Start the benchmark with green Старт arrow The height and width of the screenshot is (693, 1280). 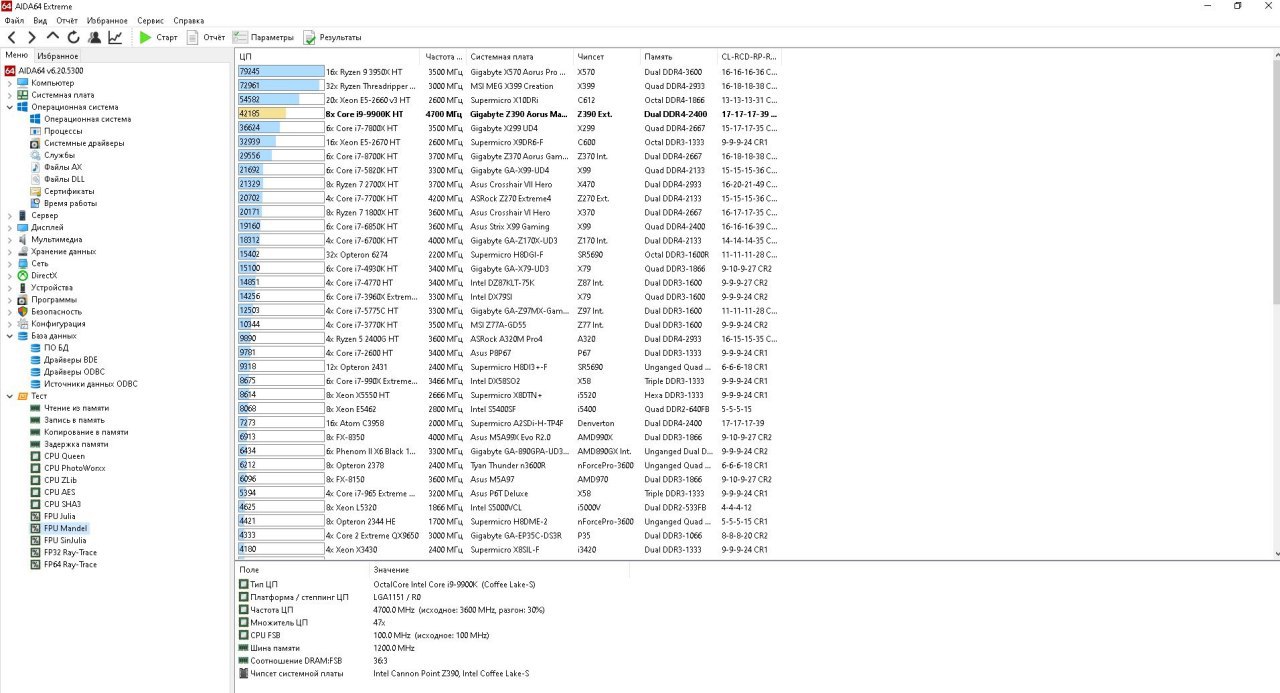point(158,37)
